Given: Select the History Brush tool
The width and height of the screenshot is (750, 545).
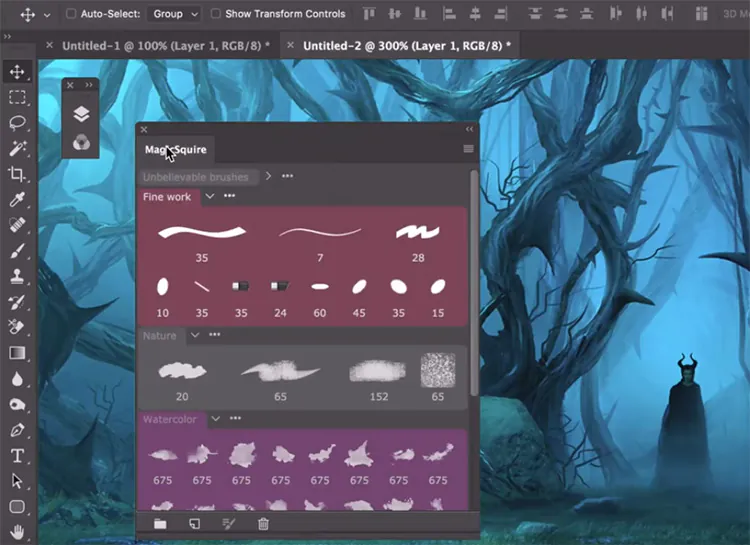Looking at the screenshot, I should 17,301.
